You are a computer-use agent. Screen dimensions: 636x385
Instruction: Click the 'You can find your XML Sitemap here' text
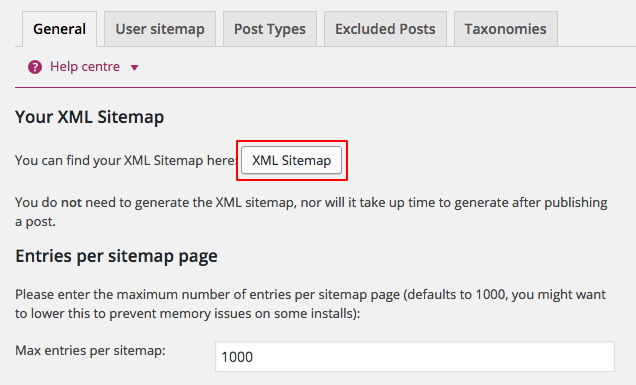coord(126,160)
